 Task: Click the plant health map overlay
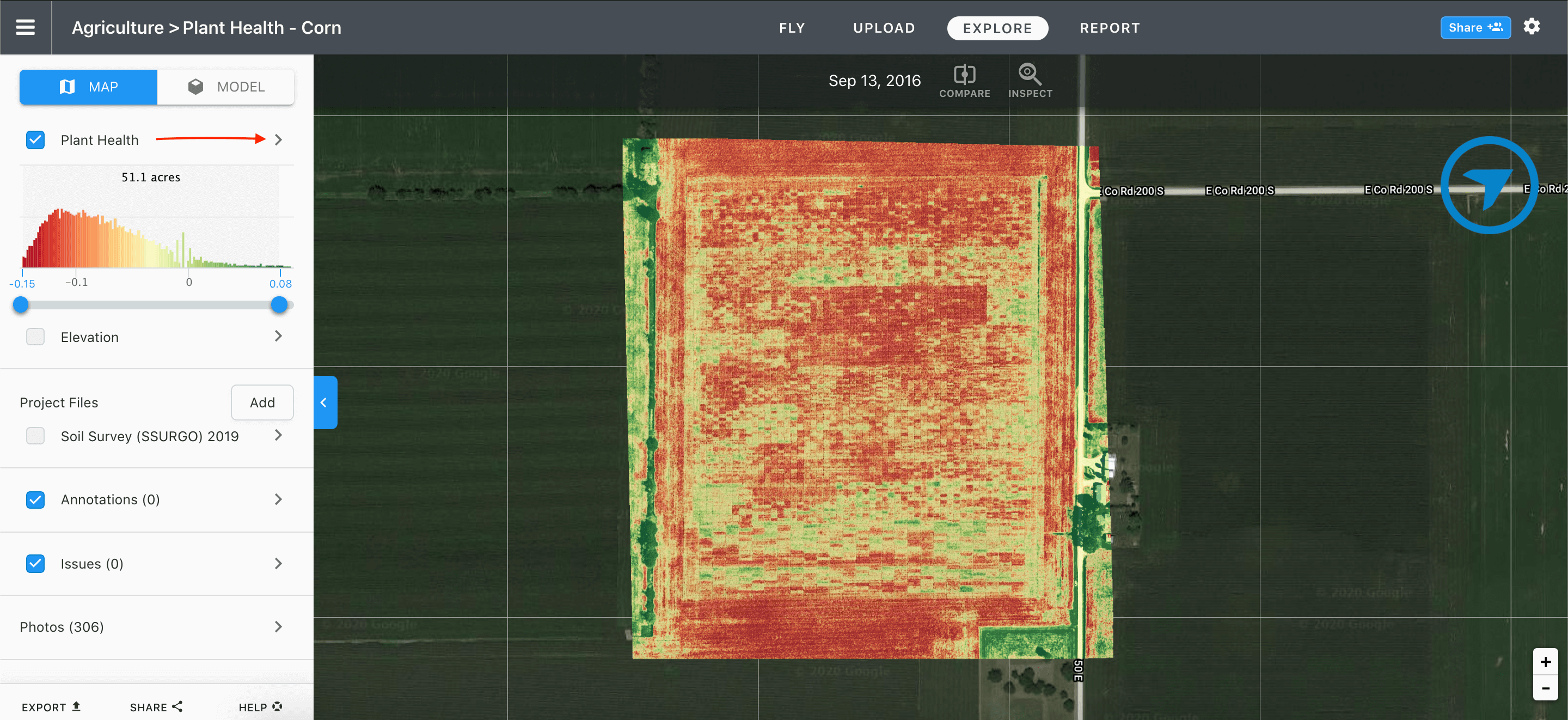click(x=867, y=399)
